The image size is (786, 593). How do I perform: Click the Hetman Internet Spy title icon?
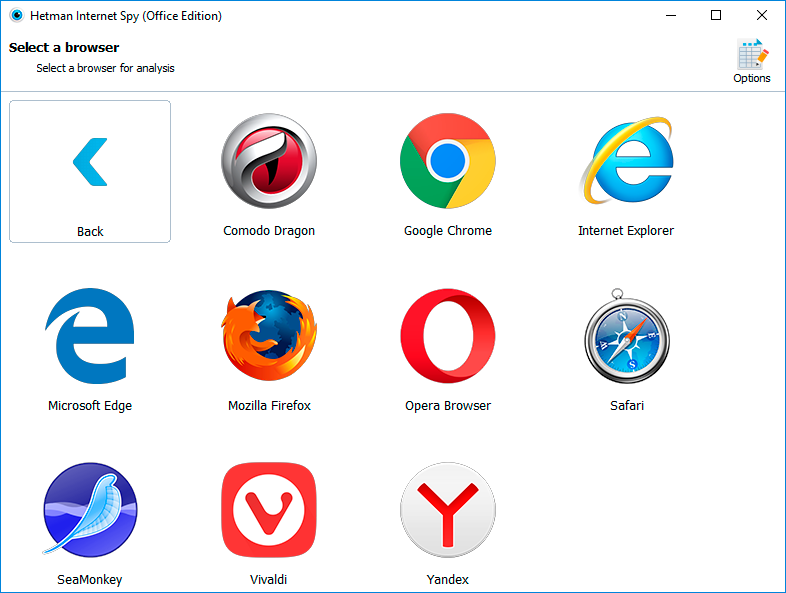click(17, 16)
